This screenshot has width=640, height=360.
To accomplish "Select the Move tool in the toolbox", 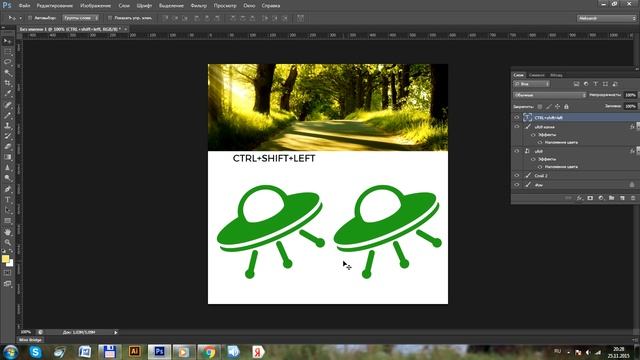I will [x=7, y=41].
